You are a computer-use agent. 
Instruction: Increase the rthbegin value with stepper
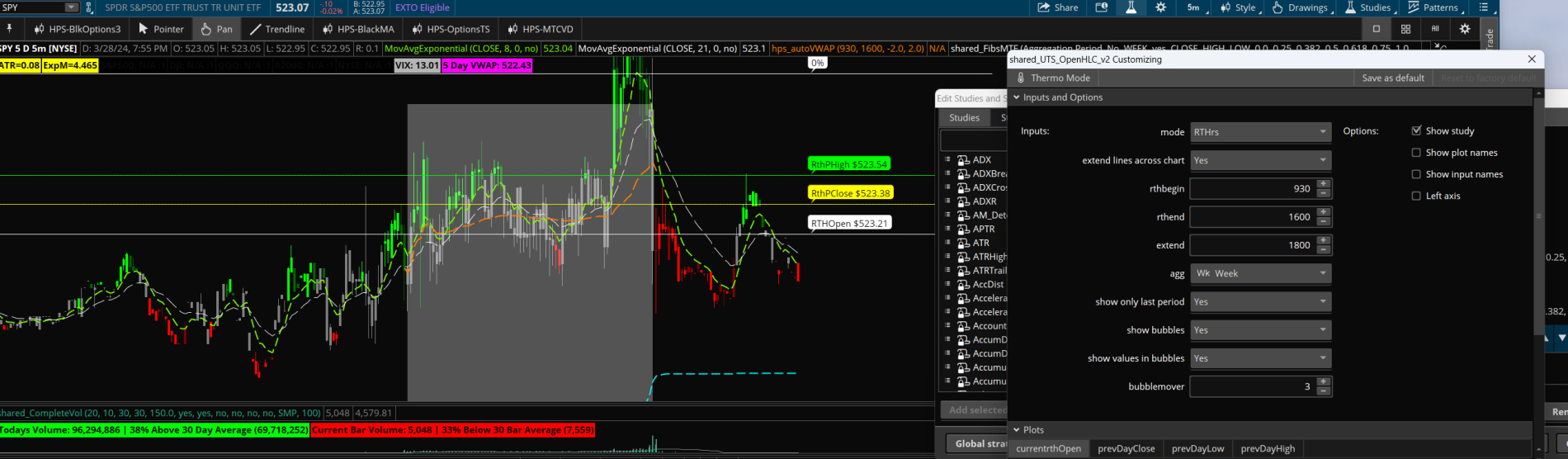tap(1324, 184)
